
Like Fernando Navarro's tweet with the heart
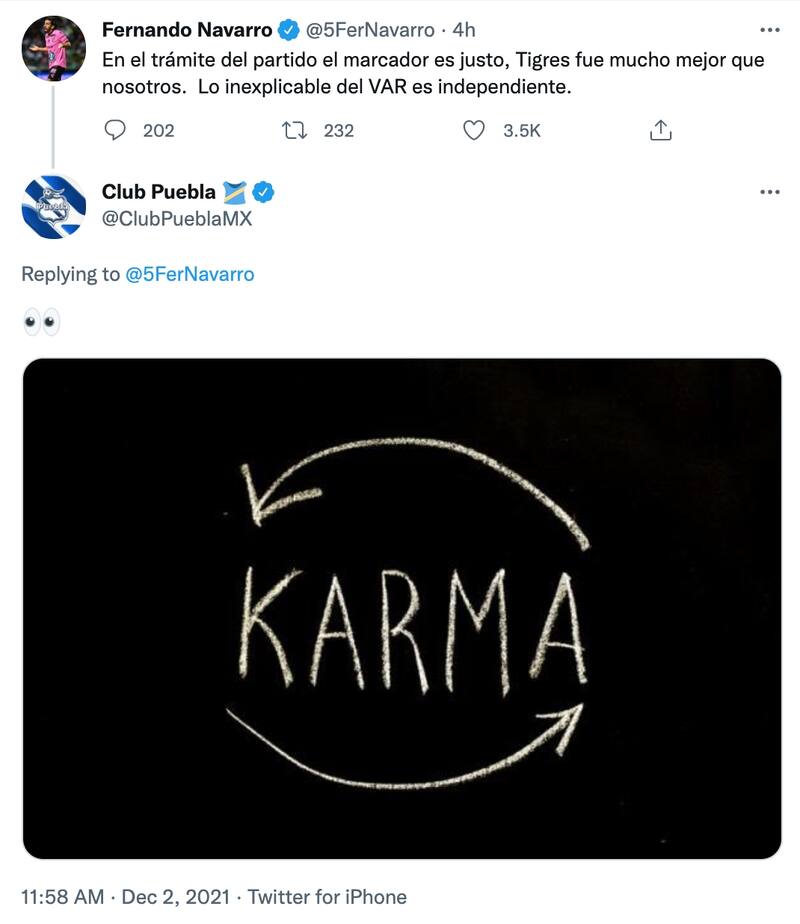(475, 131)
